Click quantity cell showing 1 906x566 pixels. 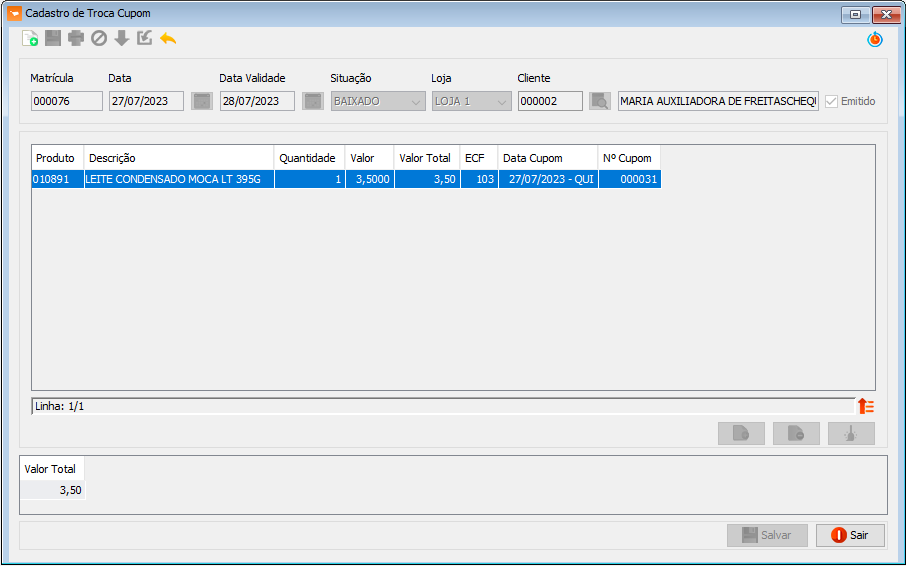[310, 179]
